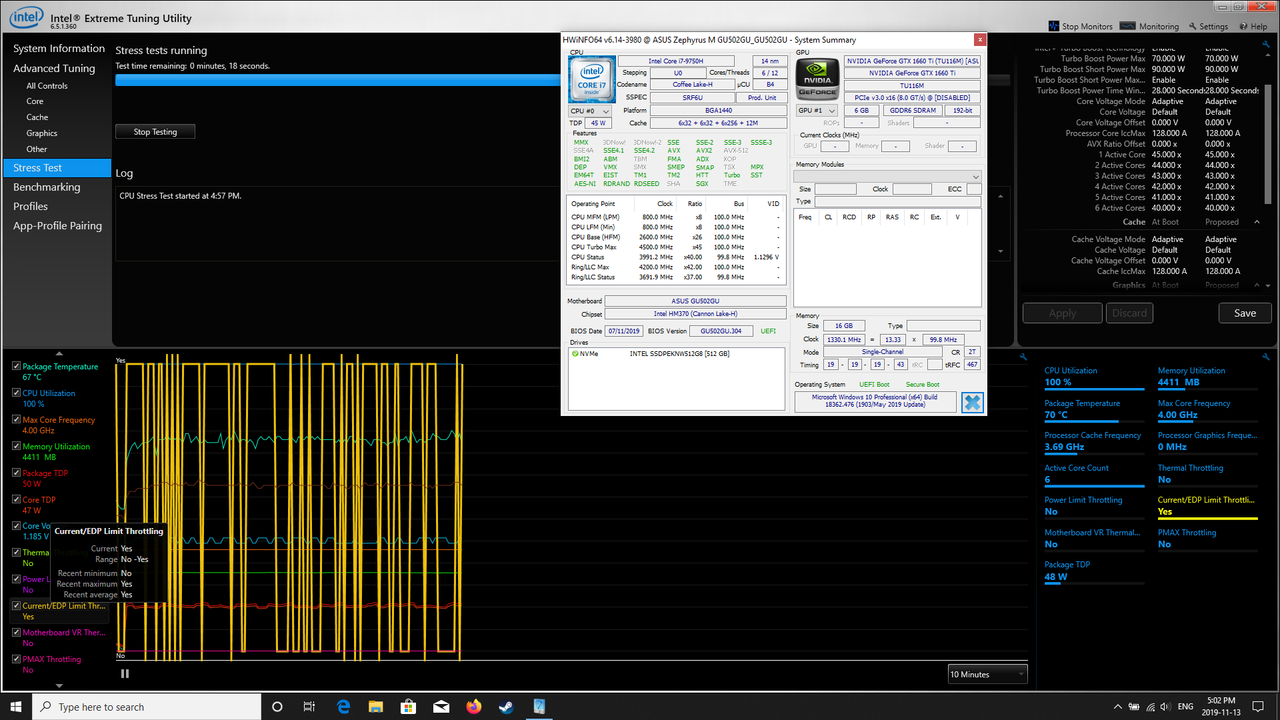Close the HWiNFO64 System Summary window
The image size is (1280, 720).
coord(980,40)
